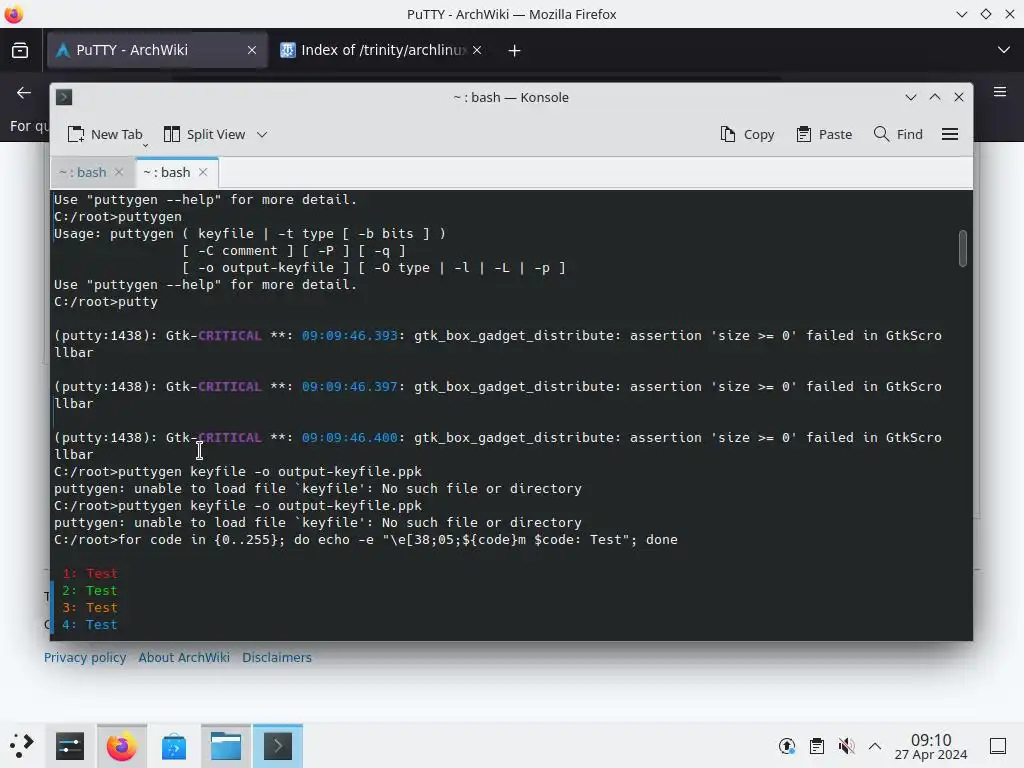Screen dimensions: 1024x768
Task: Click the Konsole terminal icon in title bar
Action: (x=64, y=97)
